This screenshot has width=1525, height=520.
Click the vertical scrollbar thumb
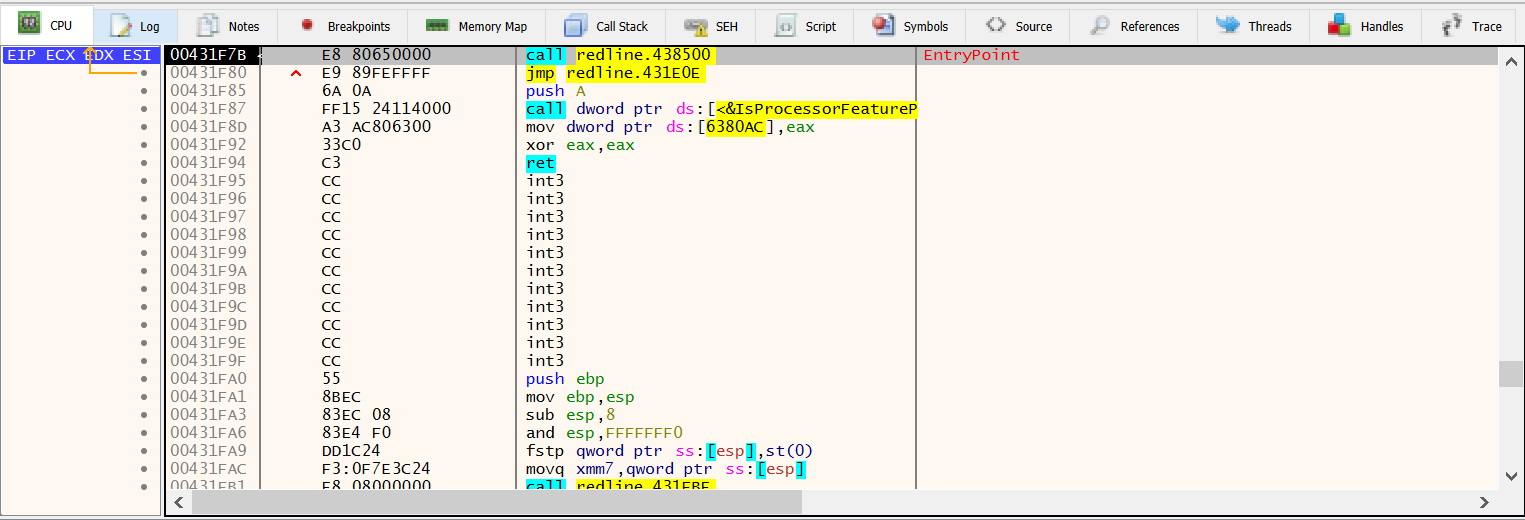pos(1510,373)
